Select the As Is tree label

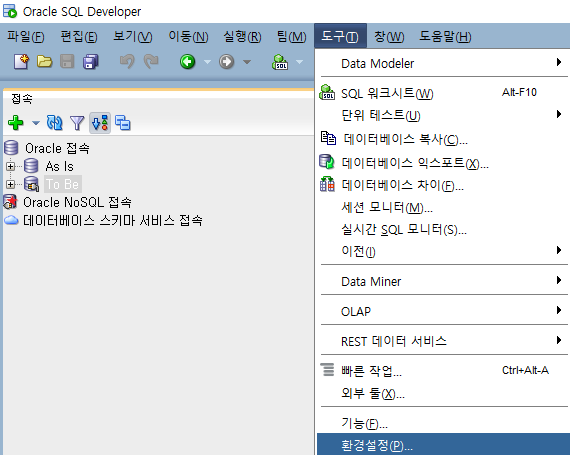pos(60,166)
